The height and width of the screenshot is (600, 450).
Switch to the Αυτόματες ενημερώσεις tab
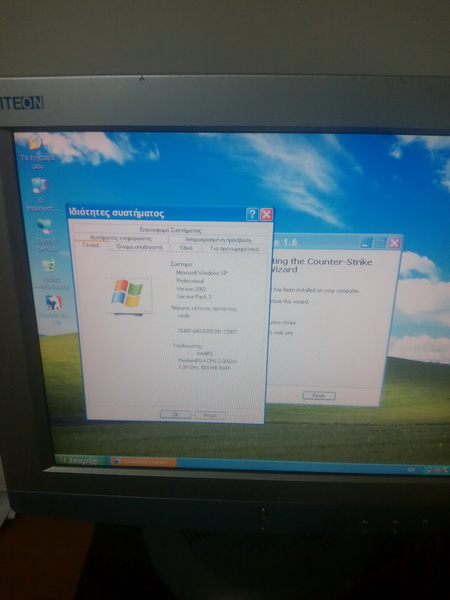(121, 238)
